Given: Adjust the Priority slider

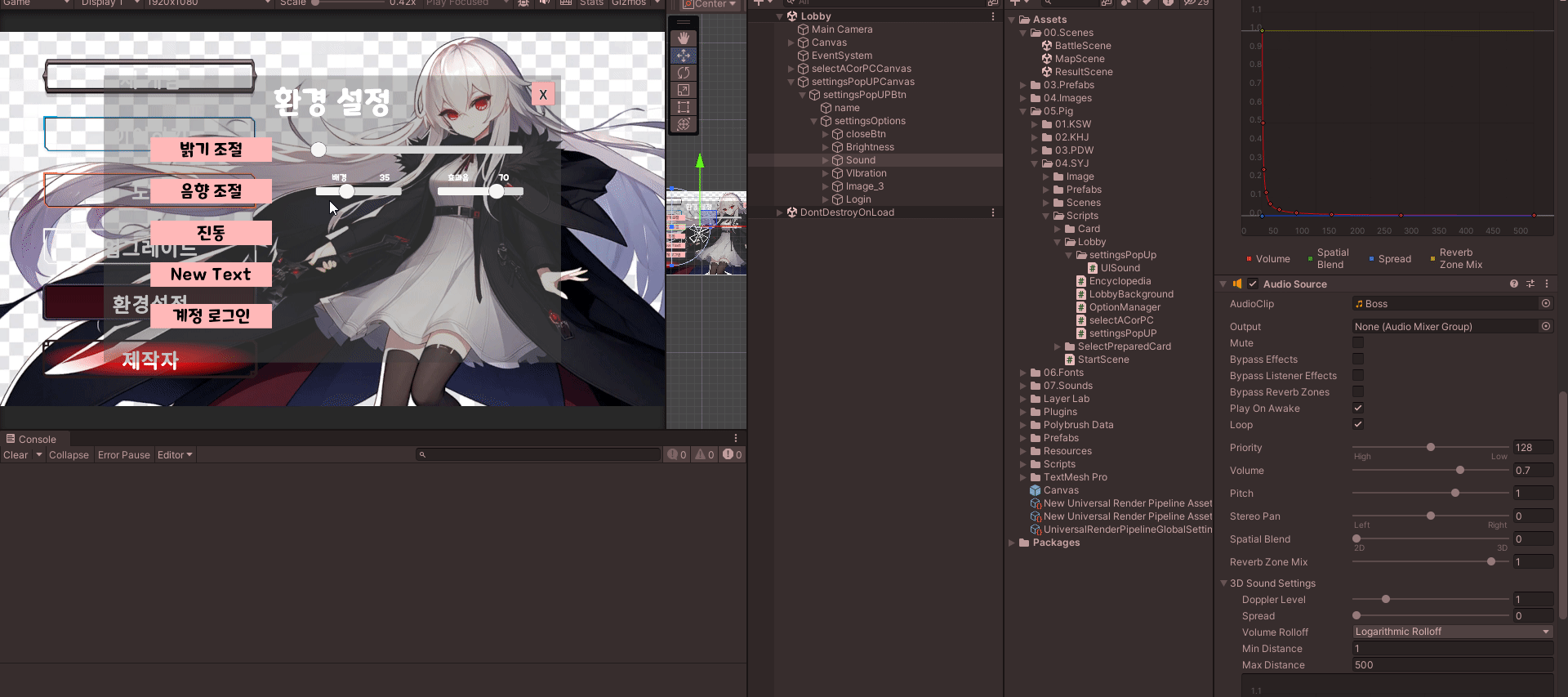Looking at the screenshot, I should pos(1431,448).
